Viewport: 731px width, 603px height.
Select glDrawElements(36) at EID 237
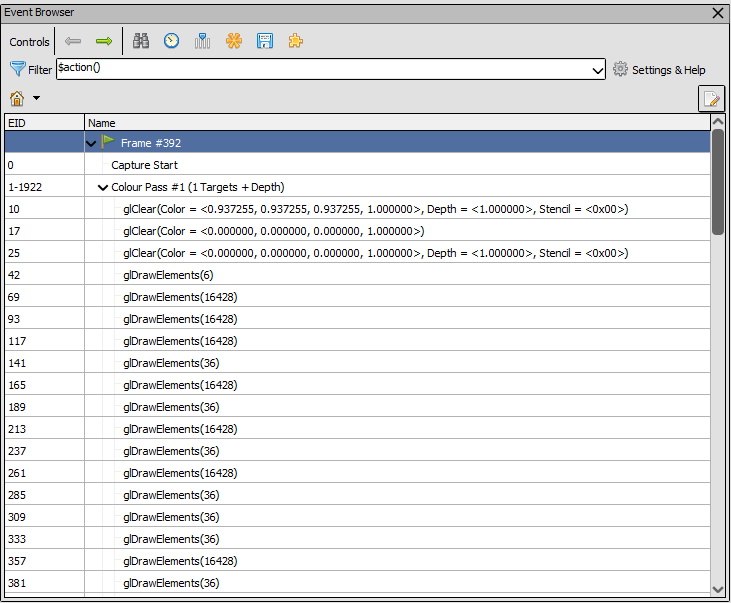point(357,451)
